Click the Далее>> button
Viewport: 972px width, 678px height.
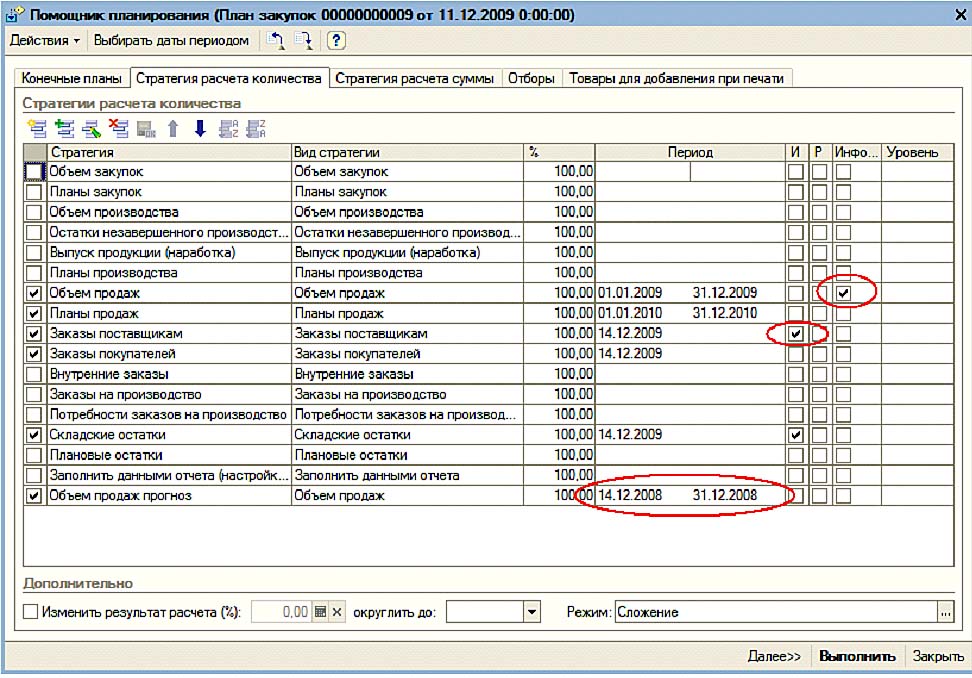(774, 656)
